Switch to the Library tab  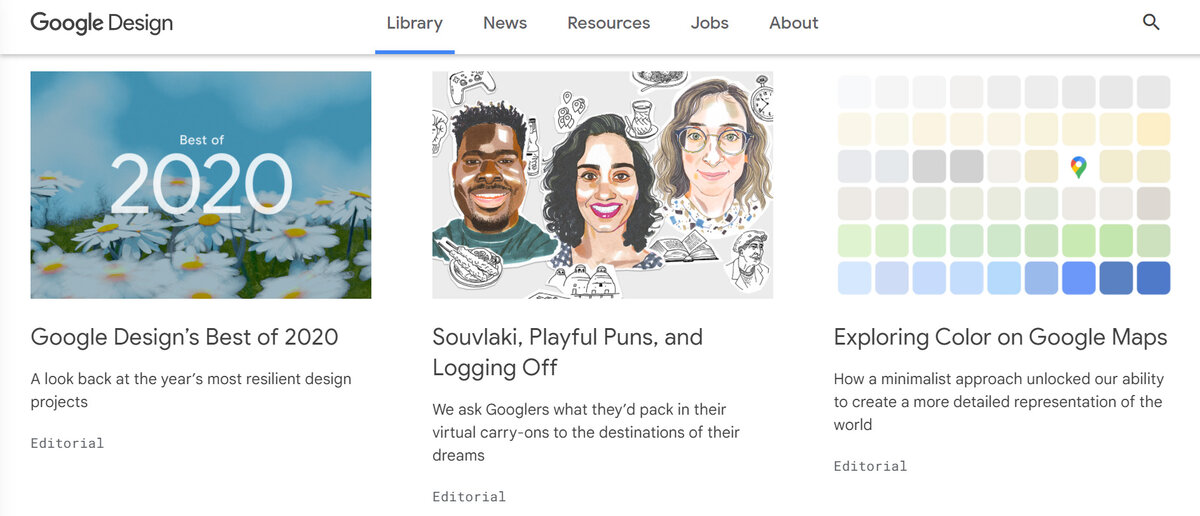415,23
